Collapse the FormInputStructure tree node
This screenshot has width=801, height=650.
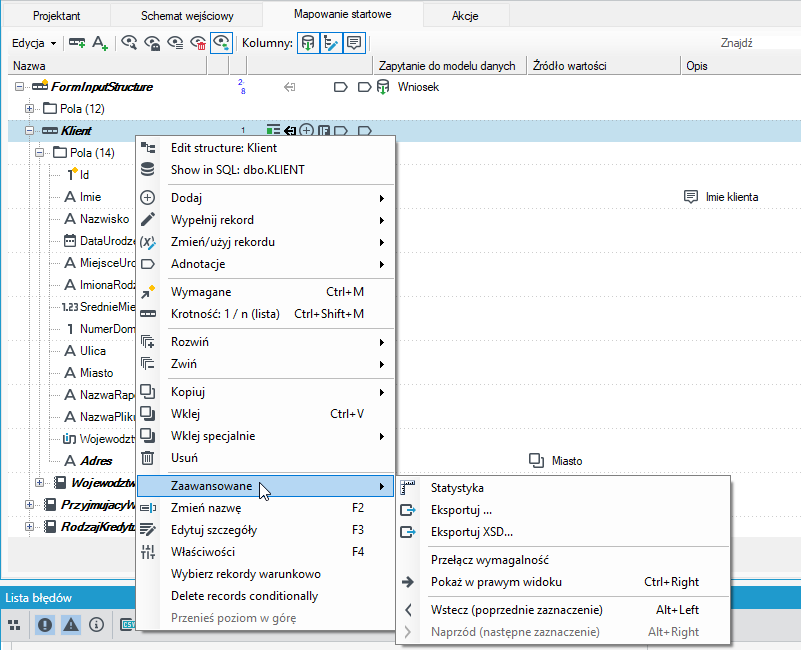click(x=19, y=87)
